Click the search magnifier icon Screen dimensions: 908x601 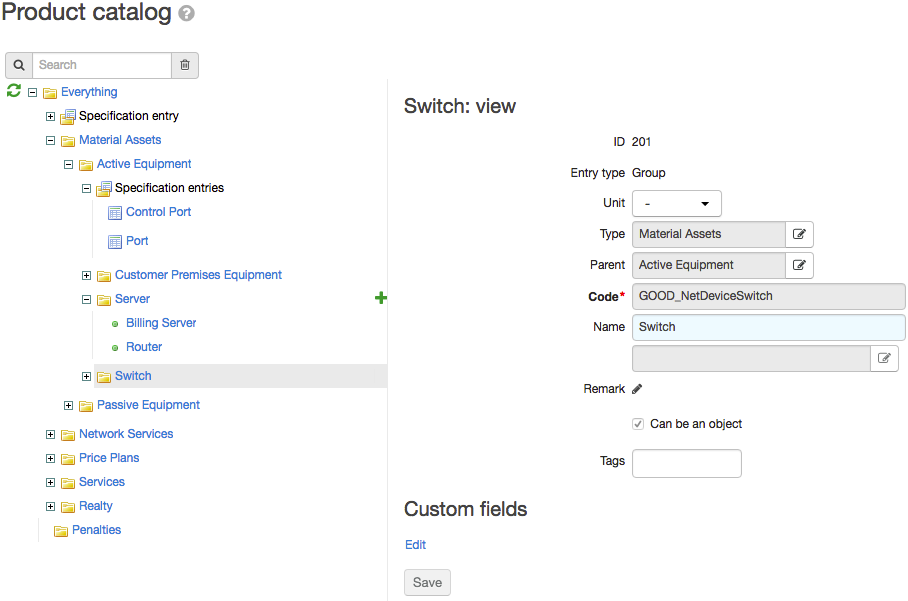click(x=19, y=65)
